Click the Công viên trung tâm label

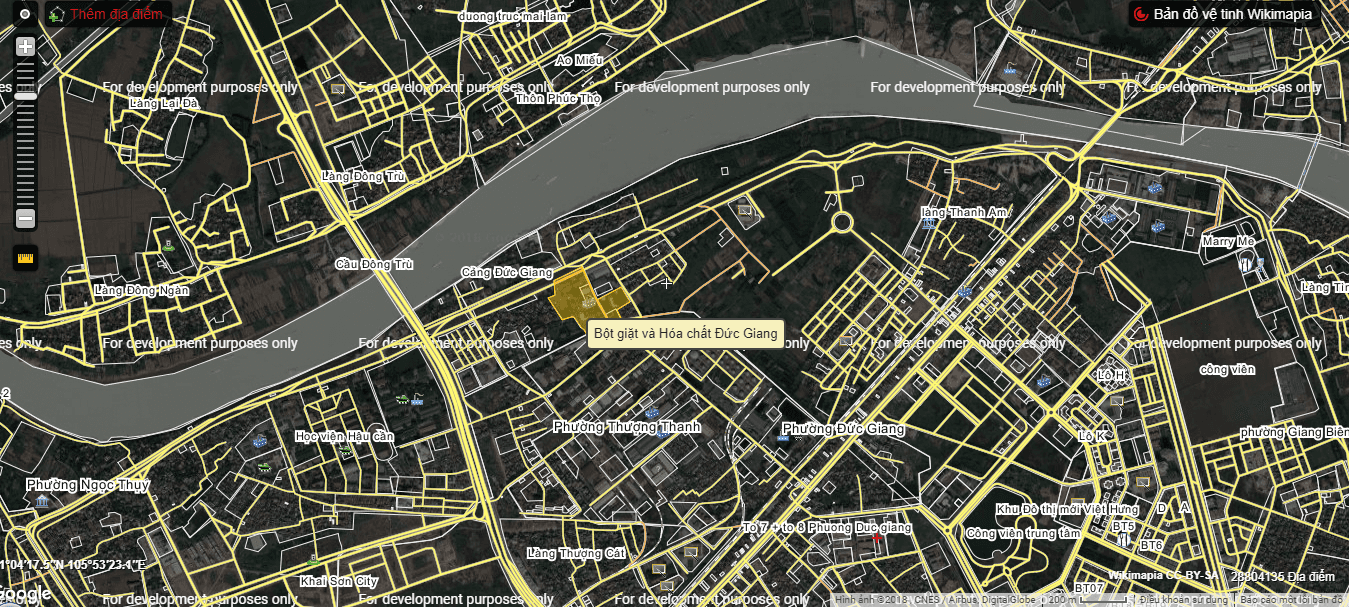pos(1022,533)
